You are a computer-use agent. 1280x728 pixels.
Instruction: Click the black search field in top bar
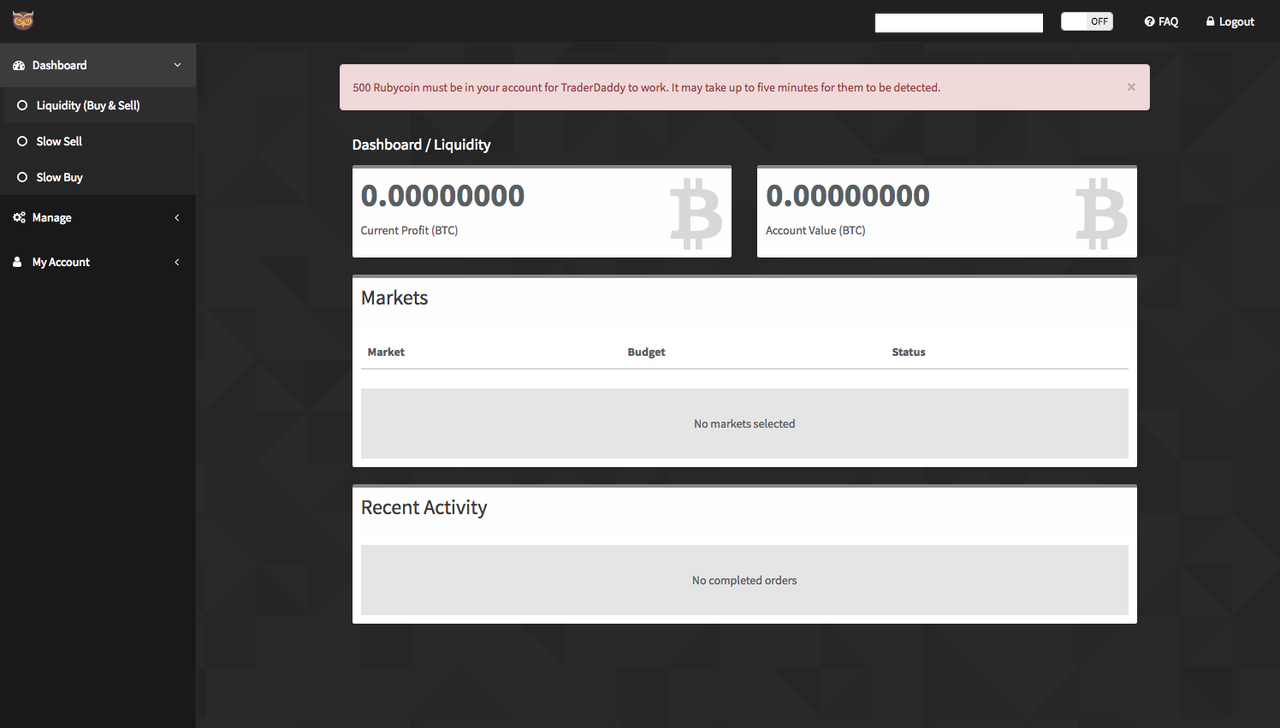click(958, 21)
